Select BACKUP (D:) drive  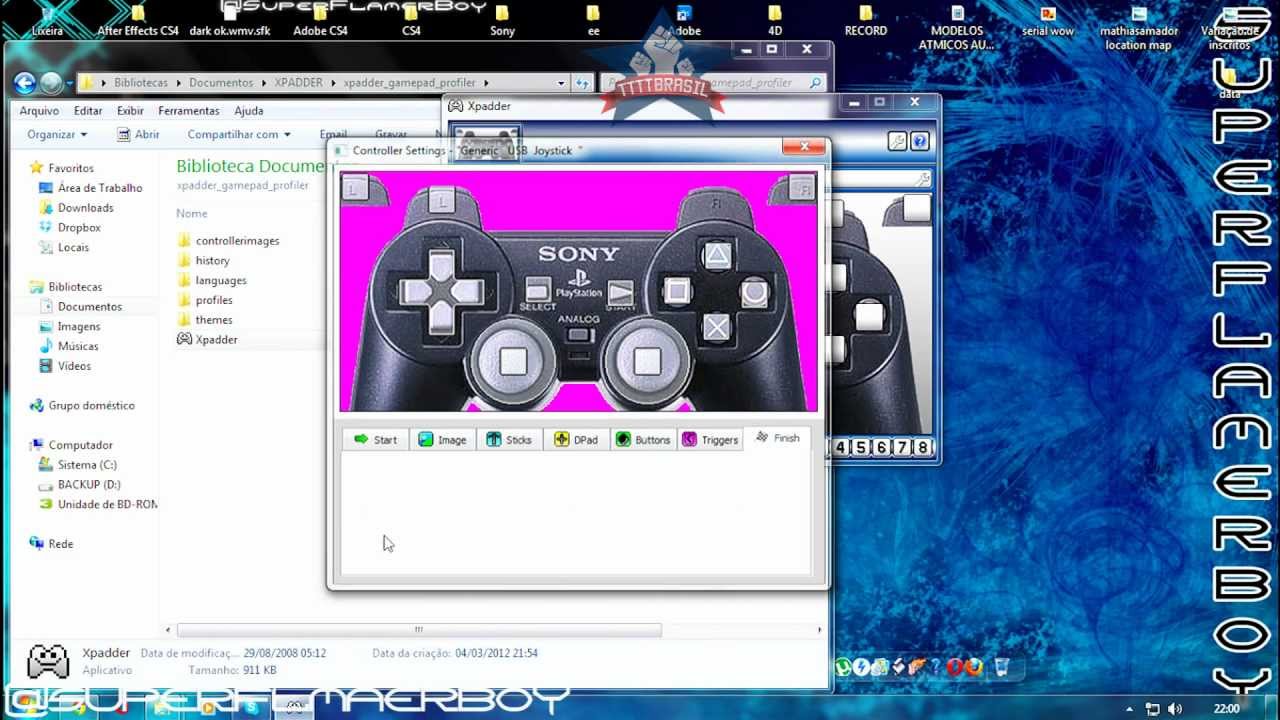[89, 485]
